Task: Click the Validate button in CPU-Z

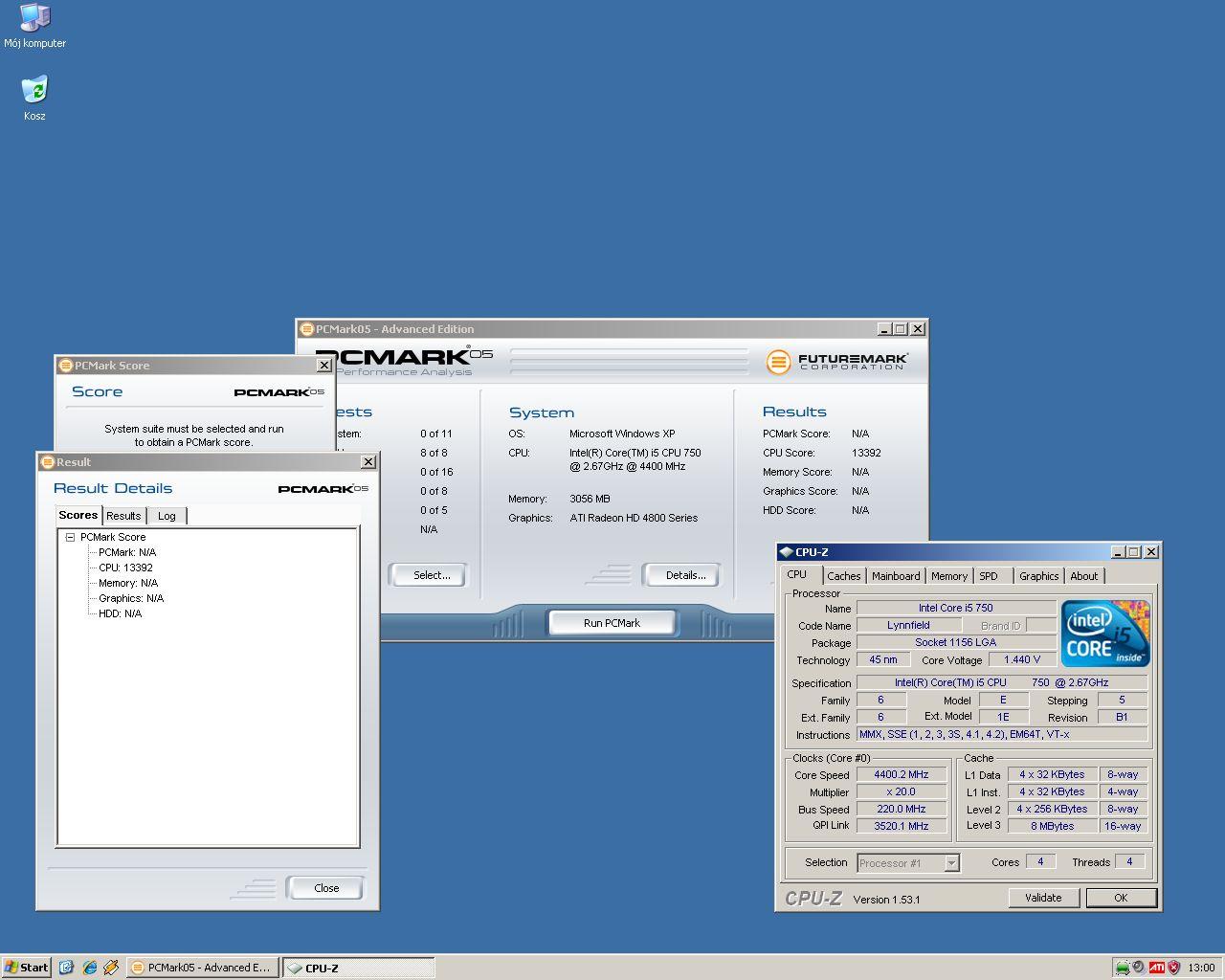Action: pyautogui.click(x=1043, y=898)
